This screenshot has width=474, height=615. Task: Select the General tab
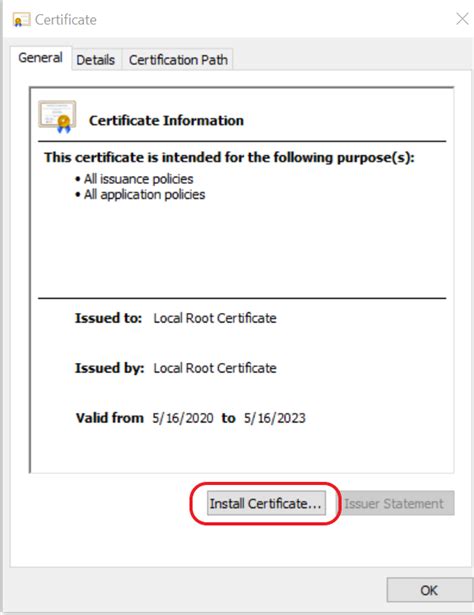(x=40, y=58)
